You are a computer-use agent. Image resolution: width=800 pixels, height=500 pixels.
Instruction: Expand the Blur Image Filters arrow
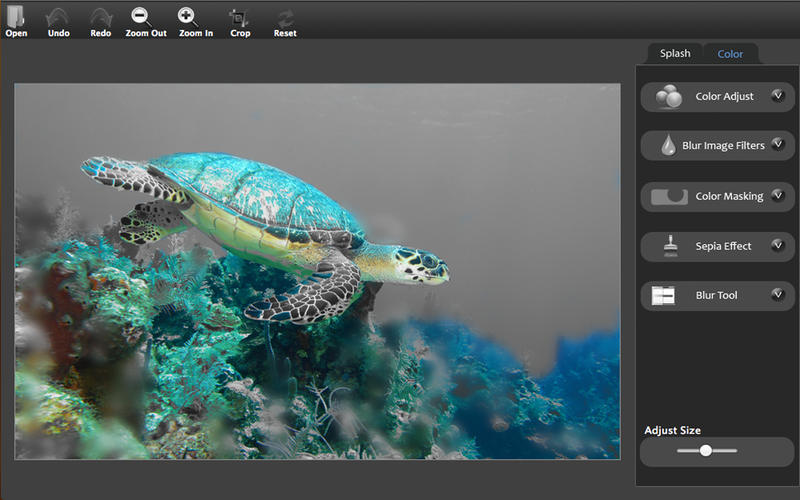click(777, 145)
